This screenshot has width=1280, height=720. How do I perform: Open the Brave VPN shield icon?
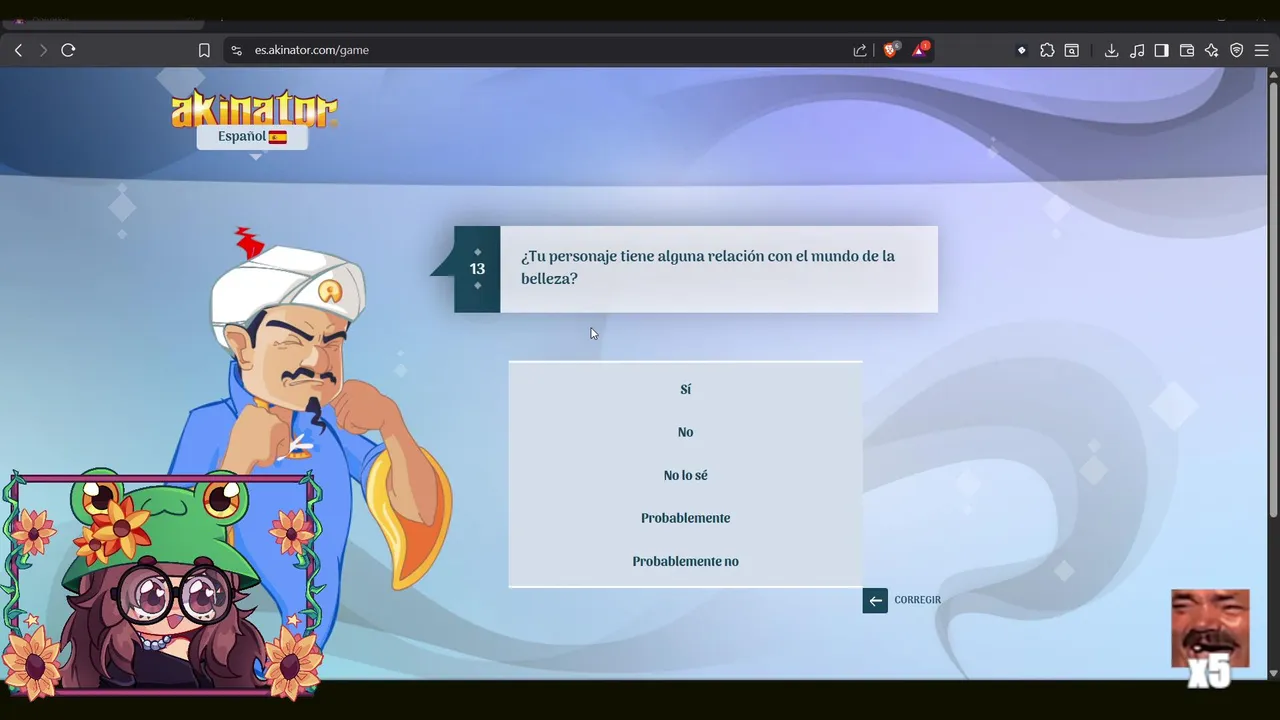(x=1237, y=50)
